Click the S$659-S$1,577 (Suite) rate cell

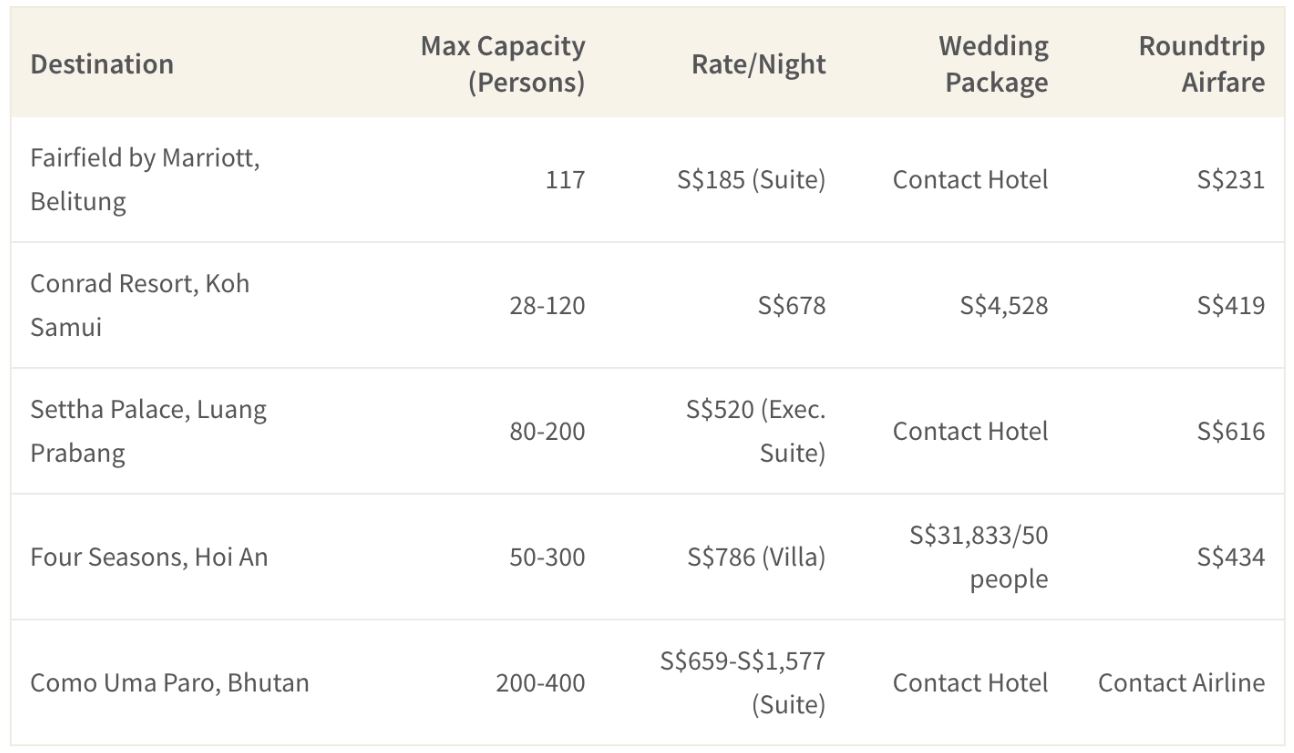click(743, 683)
